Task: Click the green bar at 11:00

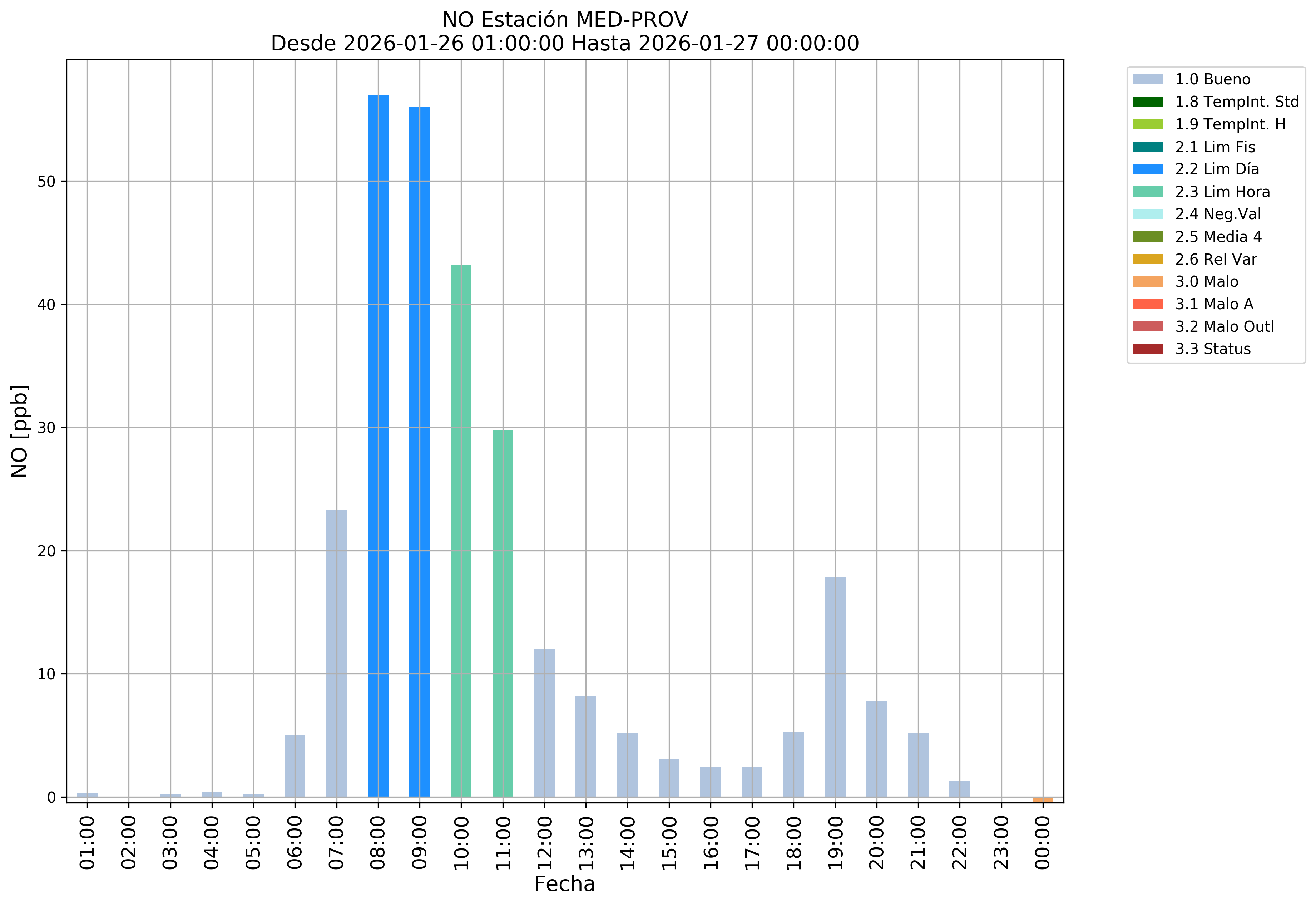Action: point(503,613)
